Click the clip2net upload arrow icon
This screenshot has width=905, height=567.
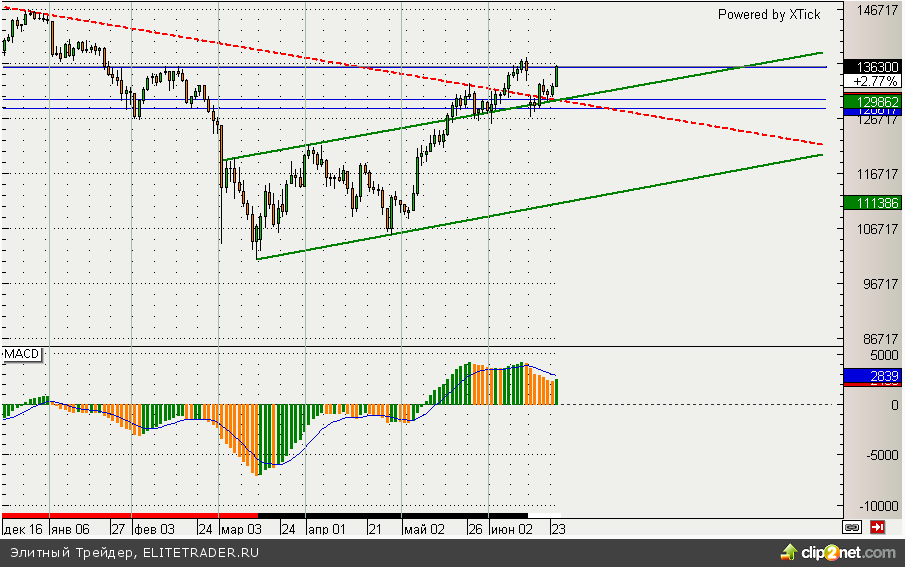(x=789, y=551)
